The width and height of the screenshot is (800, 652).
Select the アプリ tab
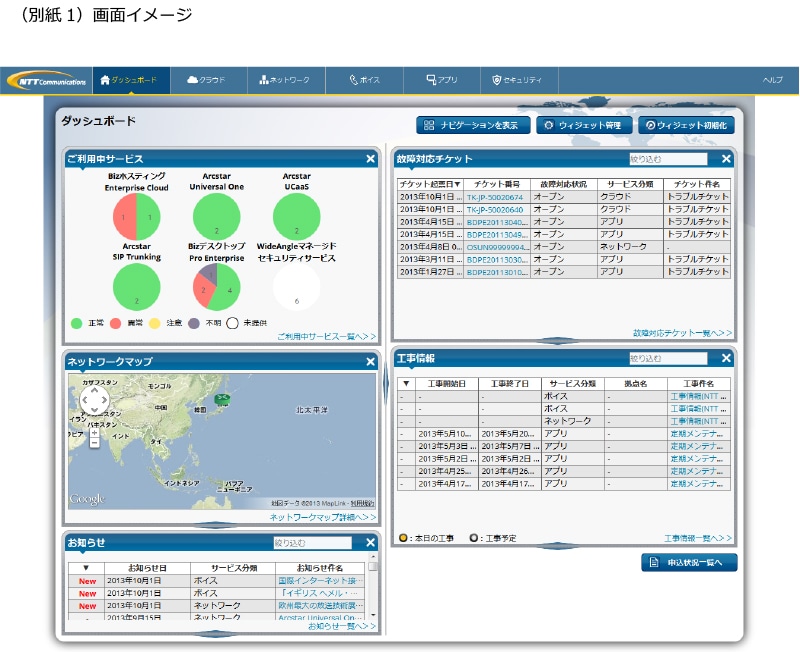pyautogui.click(x=442, y=80)
